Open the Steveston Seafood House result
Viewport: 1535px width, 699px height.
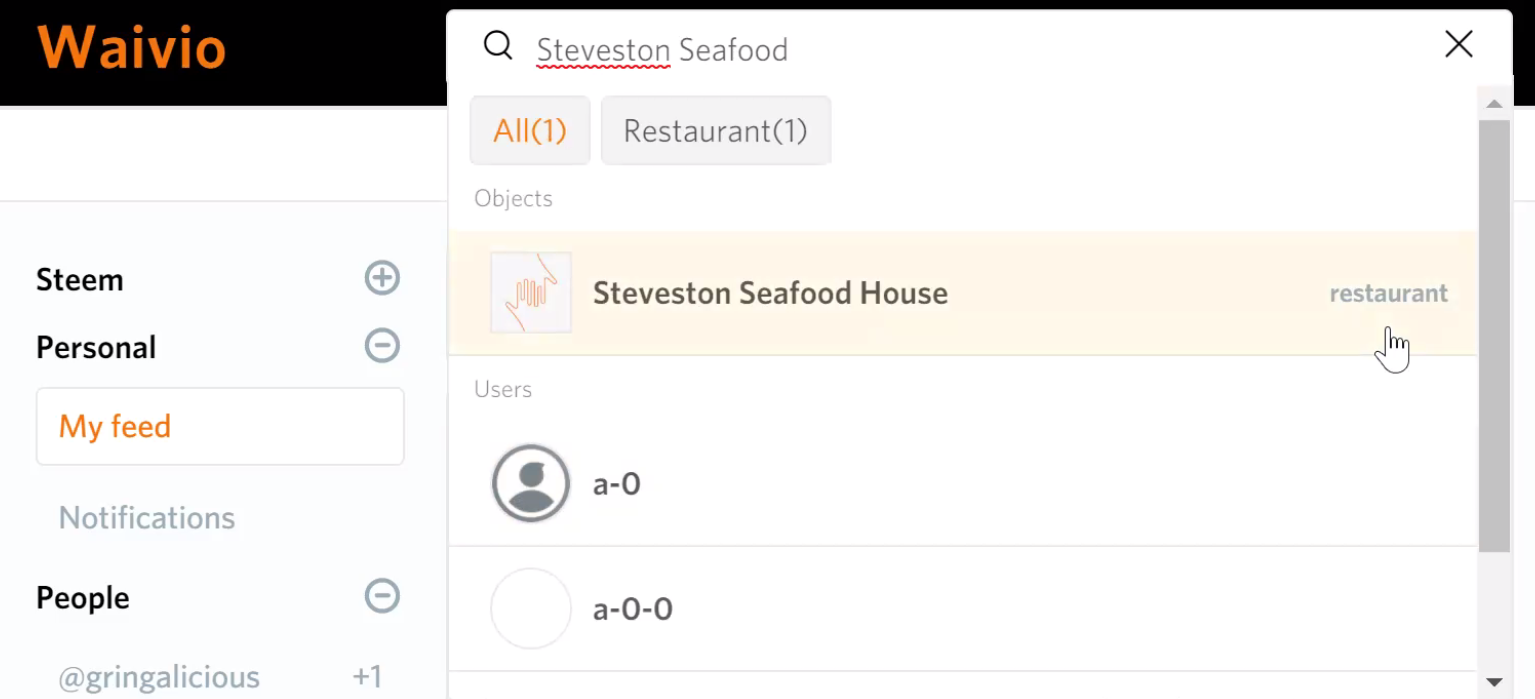coord(770,293)
